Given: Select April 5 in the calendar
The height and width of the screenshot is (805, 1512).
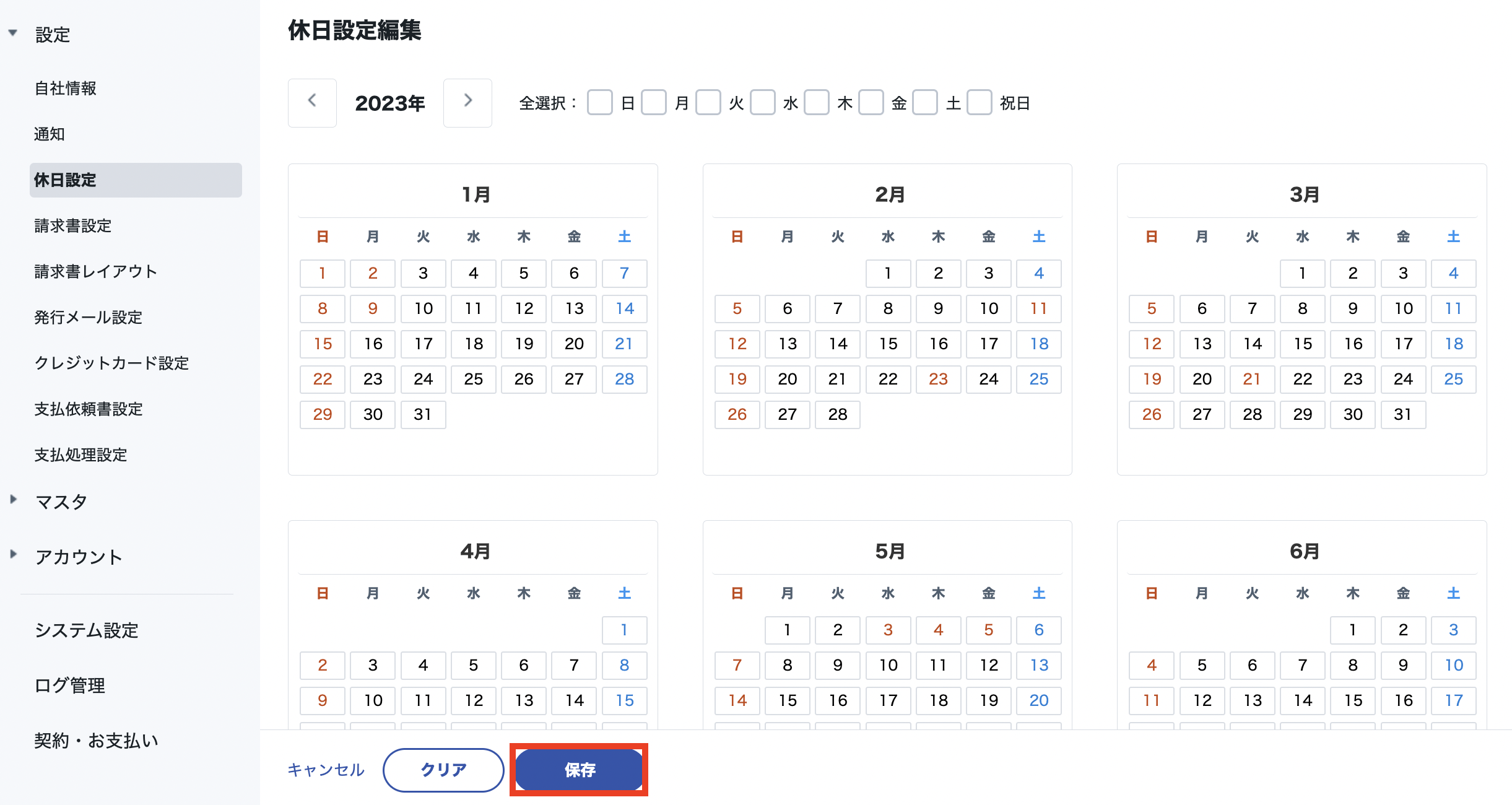Looking at the screenshot, I should click(473, 665).
